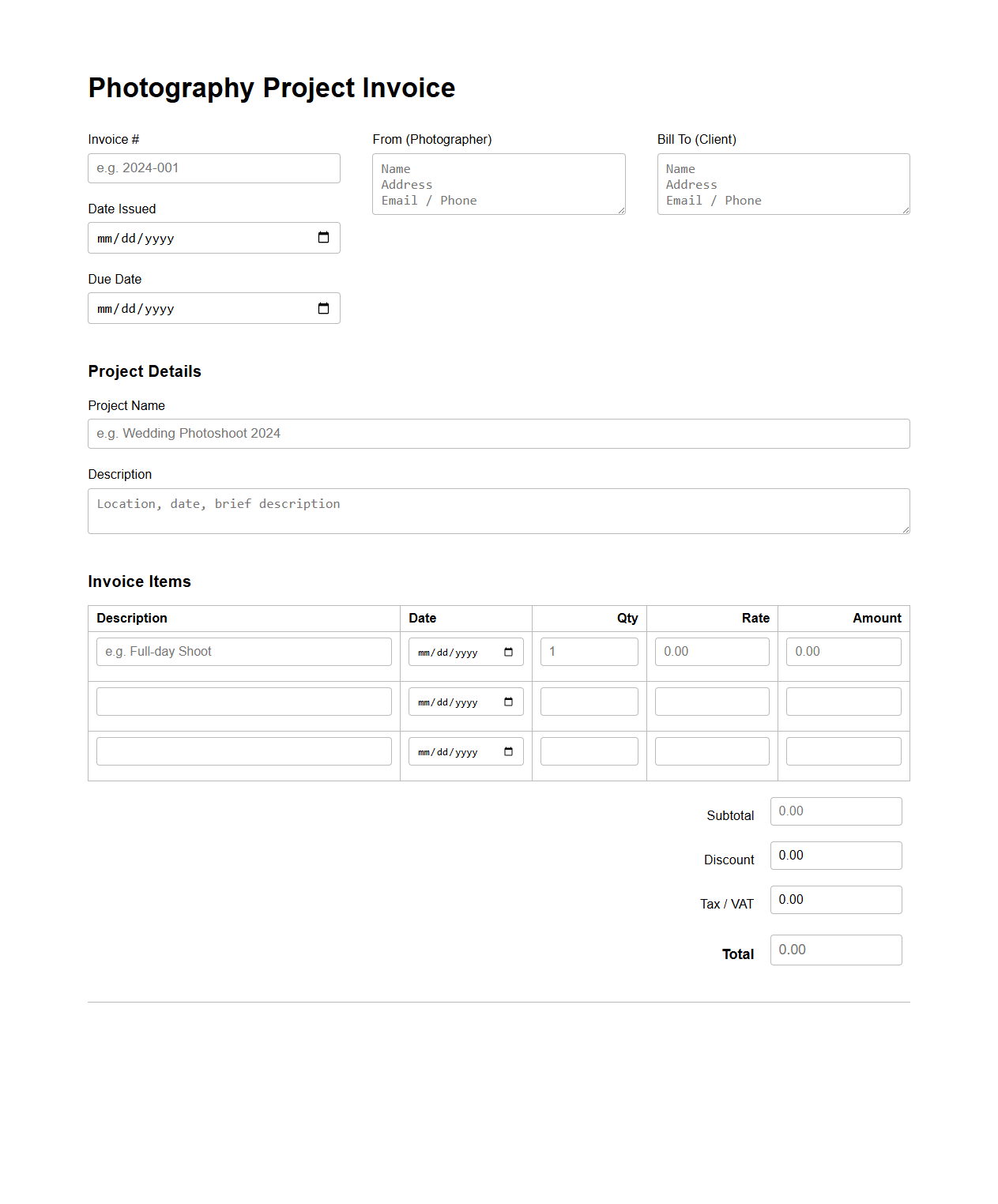Select the Amount field in the second row
The height and width of the screenshot is (1204, 998).
842,701
